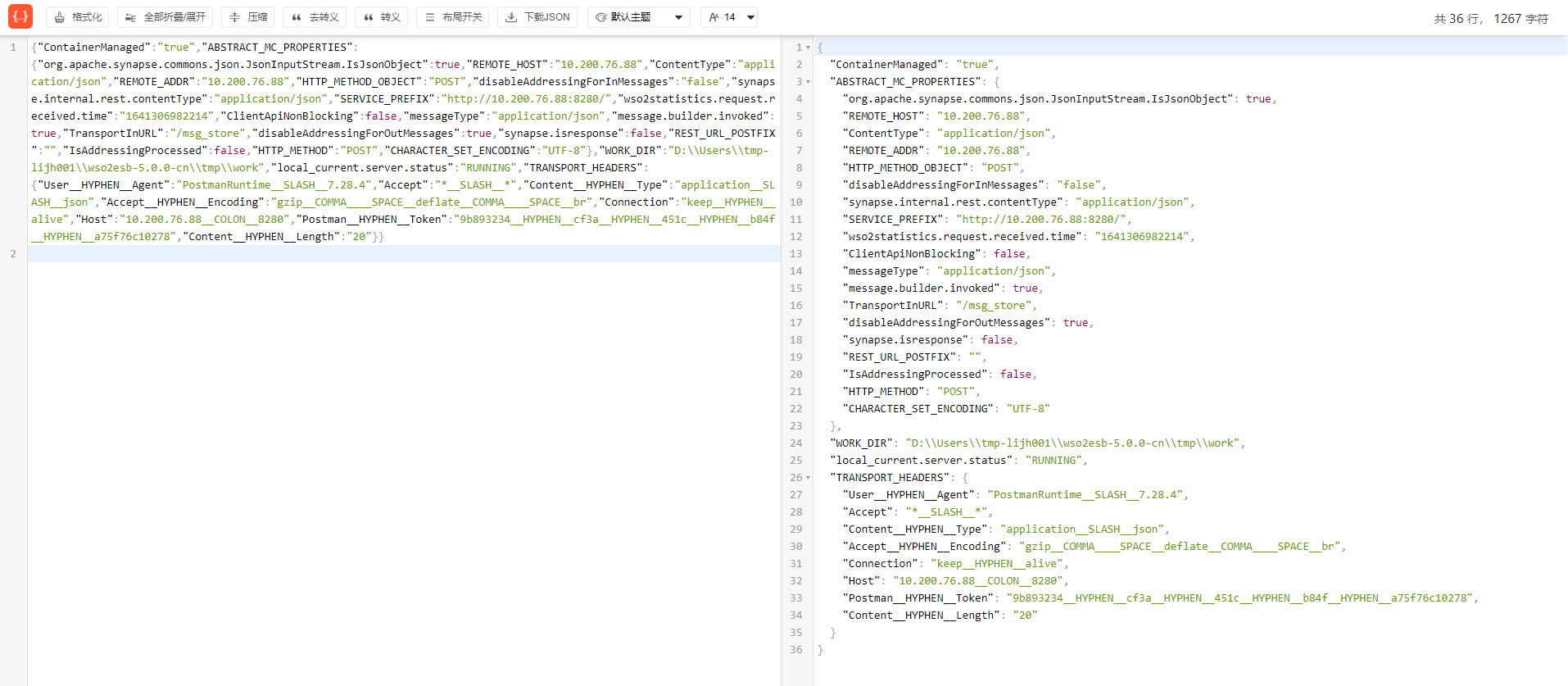1568x686 pixels.
Task: Click "REST_URL_POSTFIX" key on line 19
Action: (x=900, y=357)
